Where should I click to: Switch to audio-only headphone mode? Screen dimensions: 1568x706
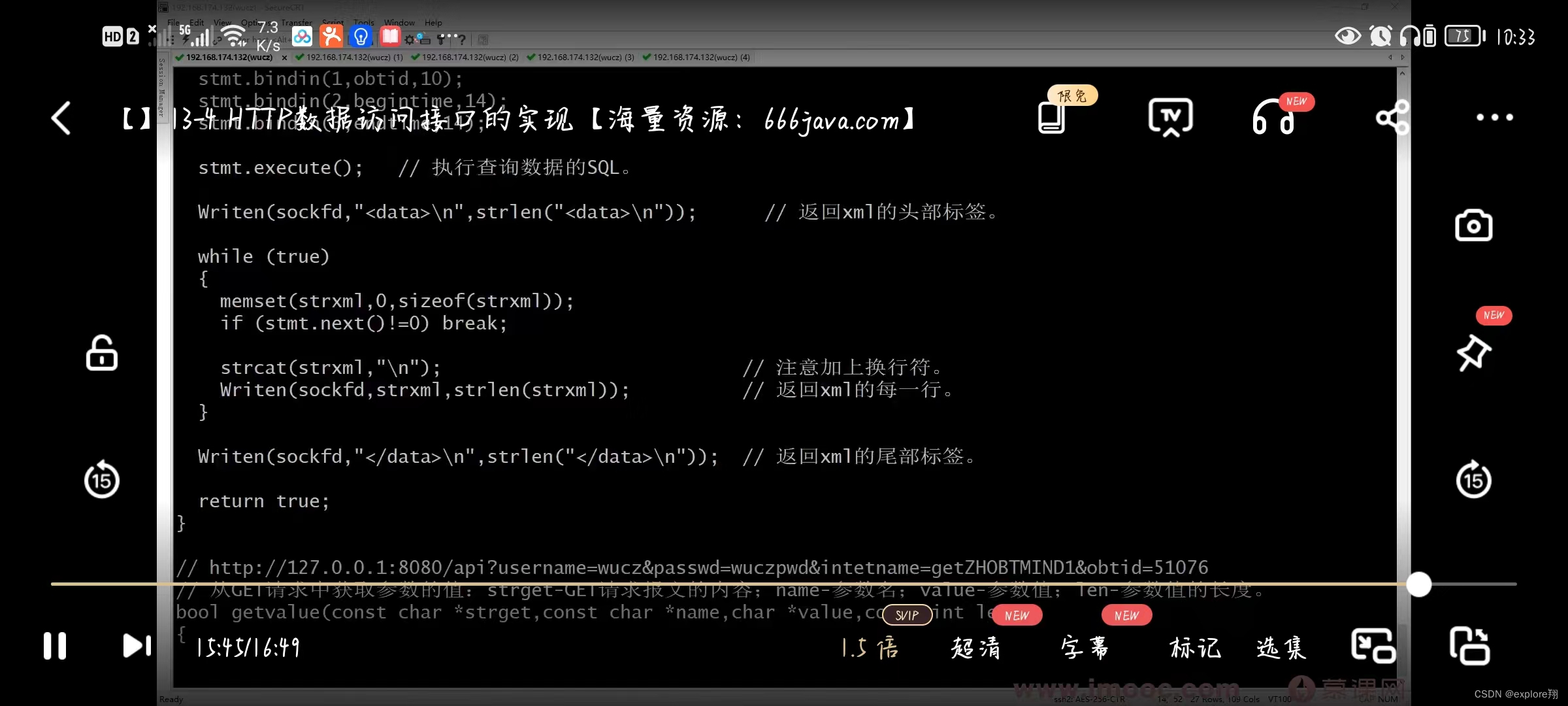coord(1273,118)
